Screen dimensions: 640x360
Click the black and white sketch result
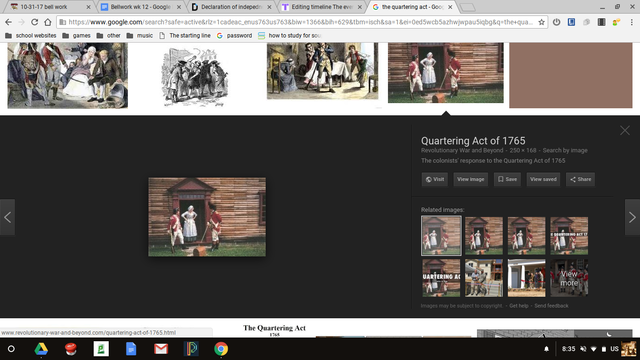(195, 77)
